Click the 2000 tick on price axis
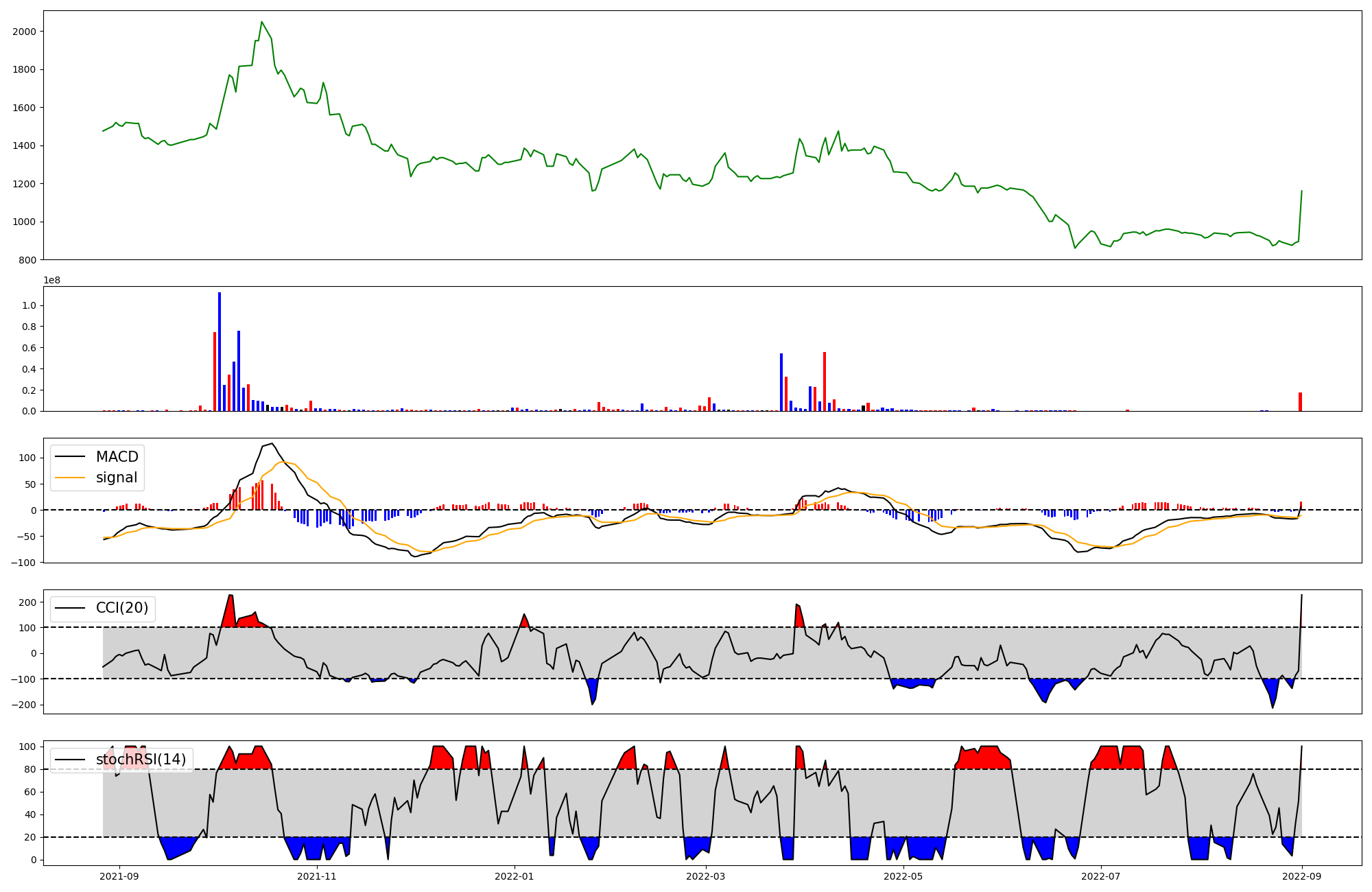The height and width of the screenshot is (892, 1372). point(24,32)
